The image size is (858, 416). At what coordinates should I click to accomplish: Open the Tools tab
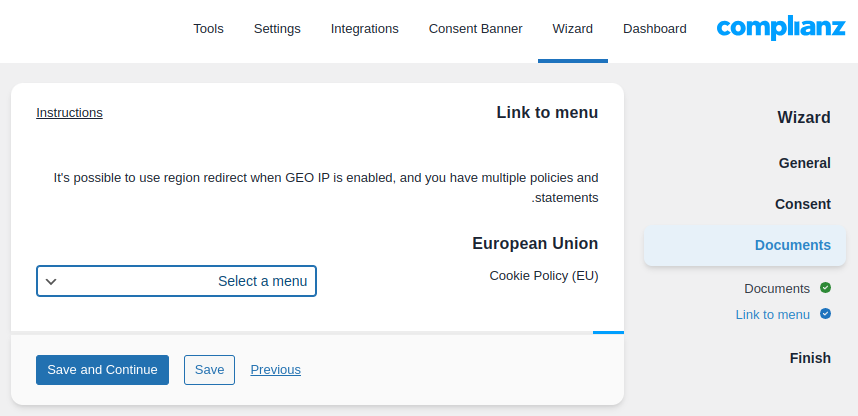[208, 29]
